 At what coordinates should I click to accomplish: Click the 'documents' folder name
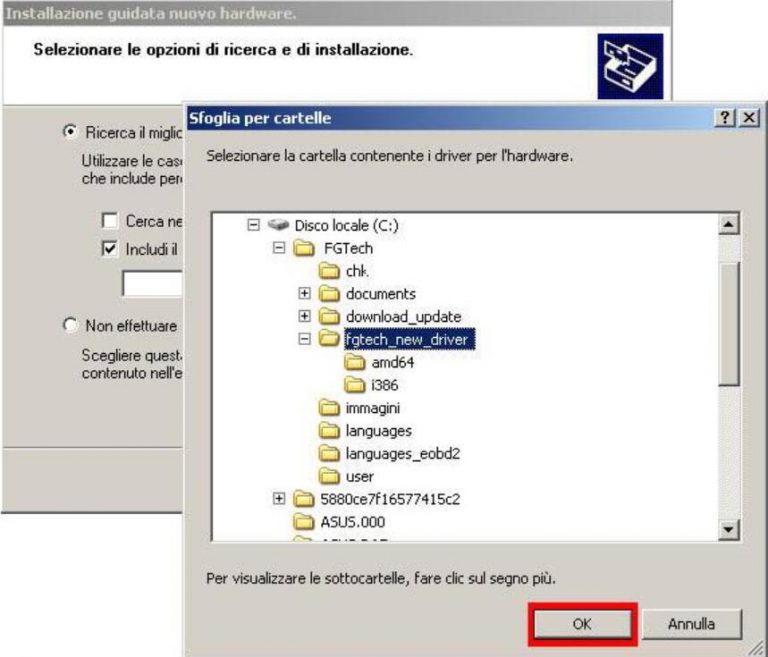(x=381, y=293)
